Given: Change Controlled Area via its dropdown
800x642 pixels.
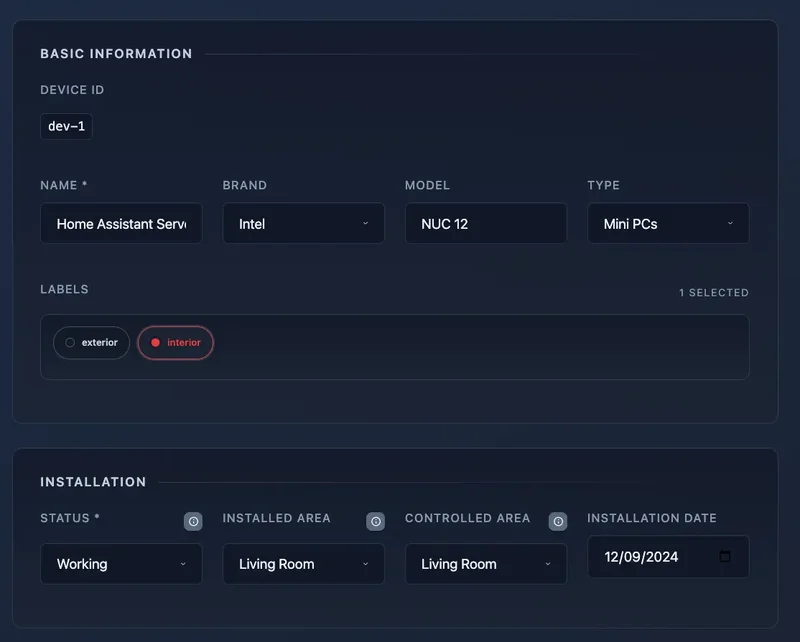Looking at the screenshot, I should click(x=486, y=564).
